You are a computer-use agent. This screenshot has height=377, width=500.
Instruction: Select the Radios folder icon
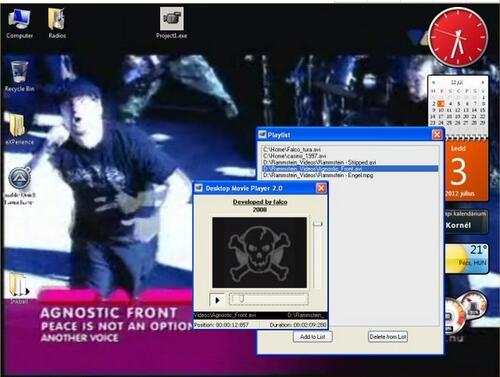click(x=57, y=23)
